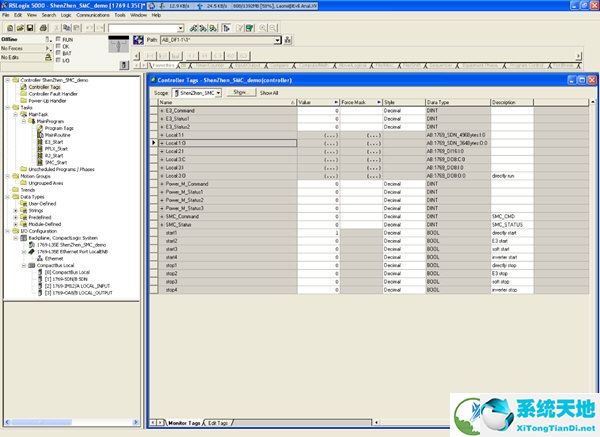Expand the Predefined data type node
The width and height of the screenshot is (600, 437).
(16, 217)
